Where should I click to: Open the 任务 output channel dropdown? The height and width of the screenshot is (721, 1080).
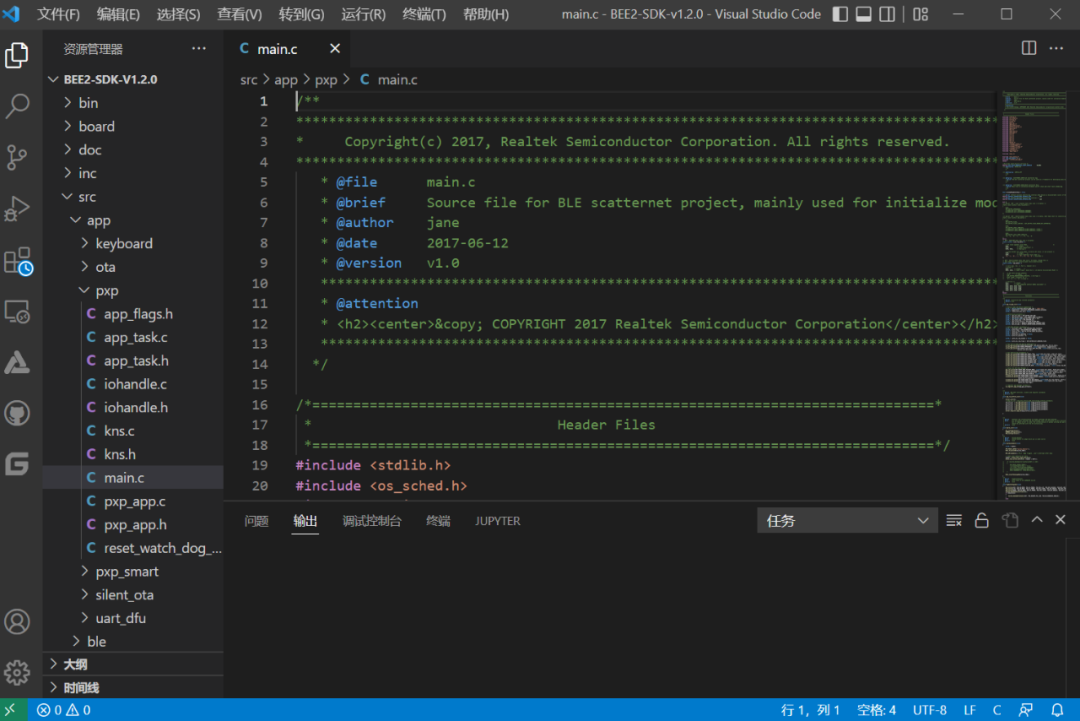pyautogui.click(x=847, y=520)
